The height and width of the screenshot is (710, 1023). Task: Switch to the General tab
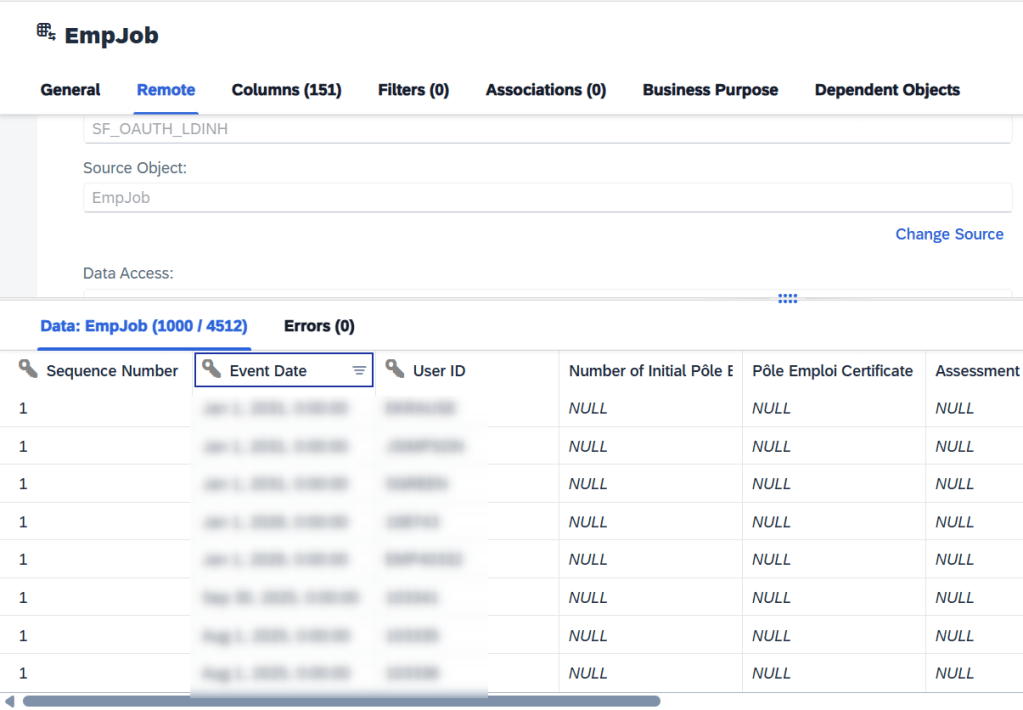(70, 90)
